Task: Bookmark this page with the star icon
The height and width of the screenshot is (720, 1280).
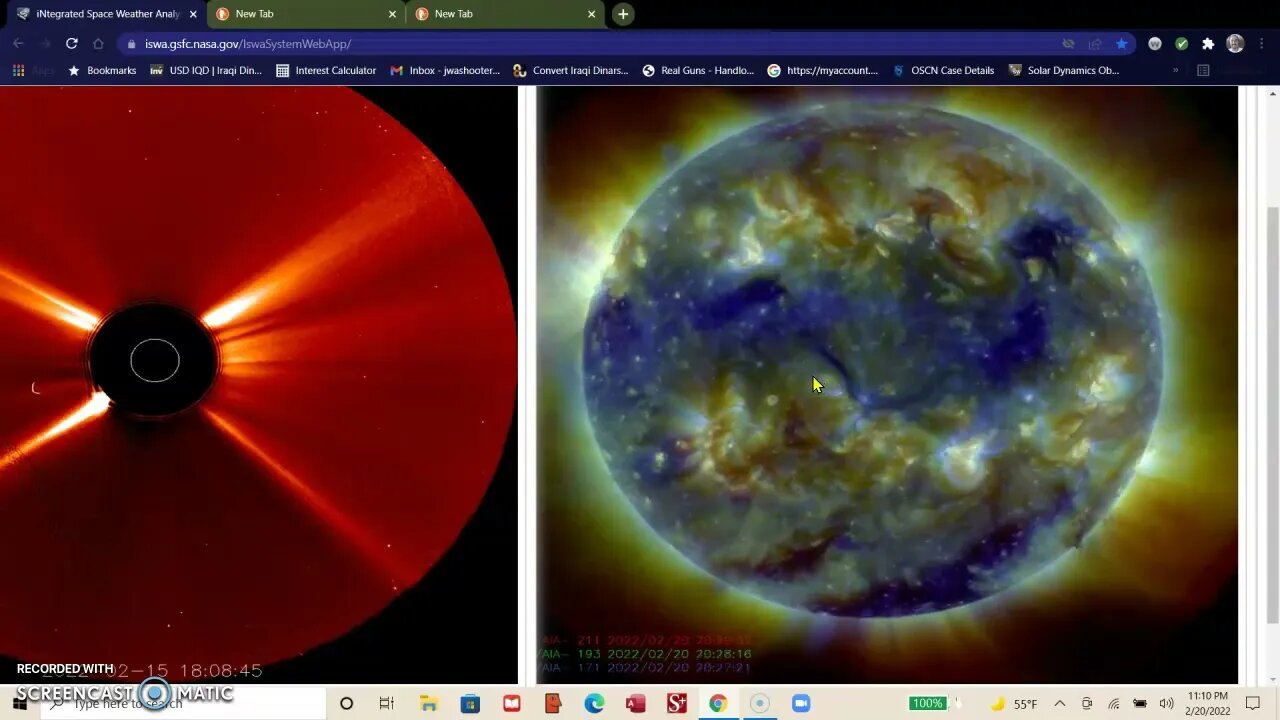Action: [x=1122, y=43]
